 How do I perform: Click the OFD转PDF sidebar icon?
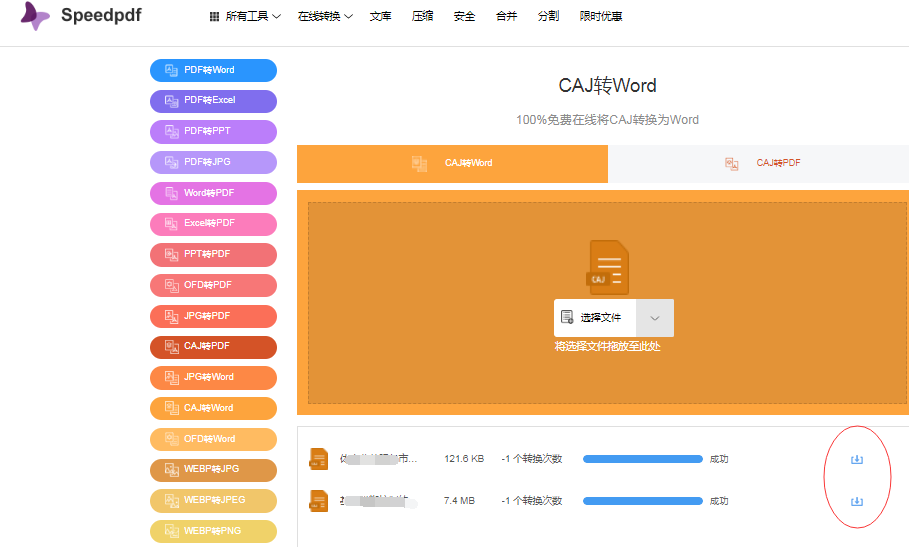coord(172,285)
